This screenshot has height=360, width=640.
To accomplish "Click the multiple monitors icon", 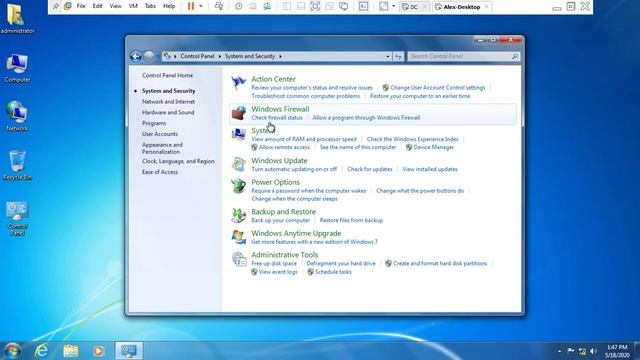I will [344, 6].
